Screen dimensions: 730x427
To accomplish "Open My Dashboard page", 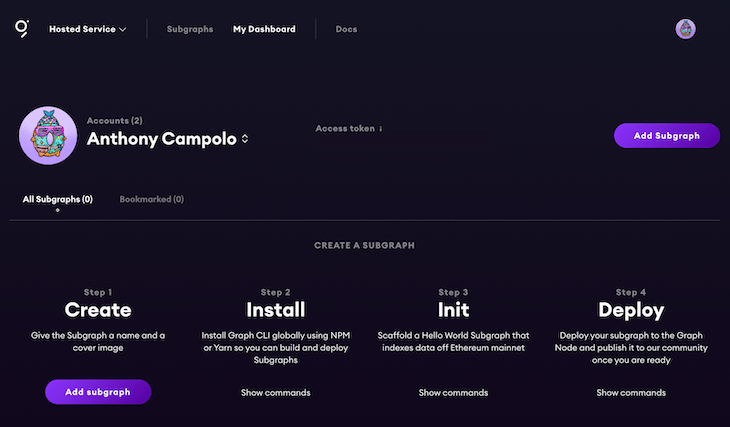I will click(x=264, y=29).
